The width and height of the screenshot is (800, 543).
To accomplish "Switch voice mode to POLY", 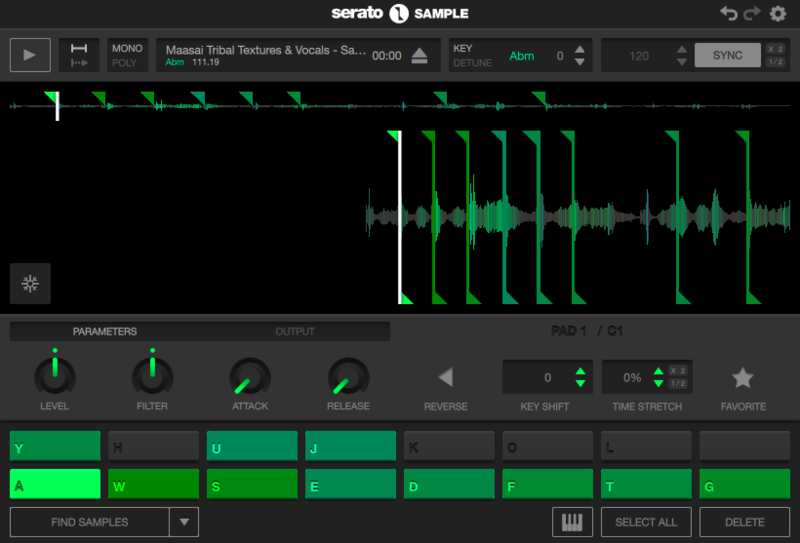I will click(124, 63).
